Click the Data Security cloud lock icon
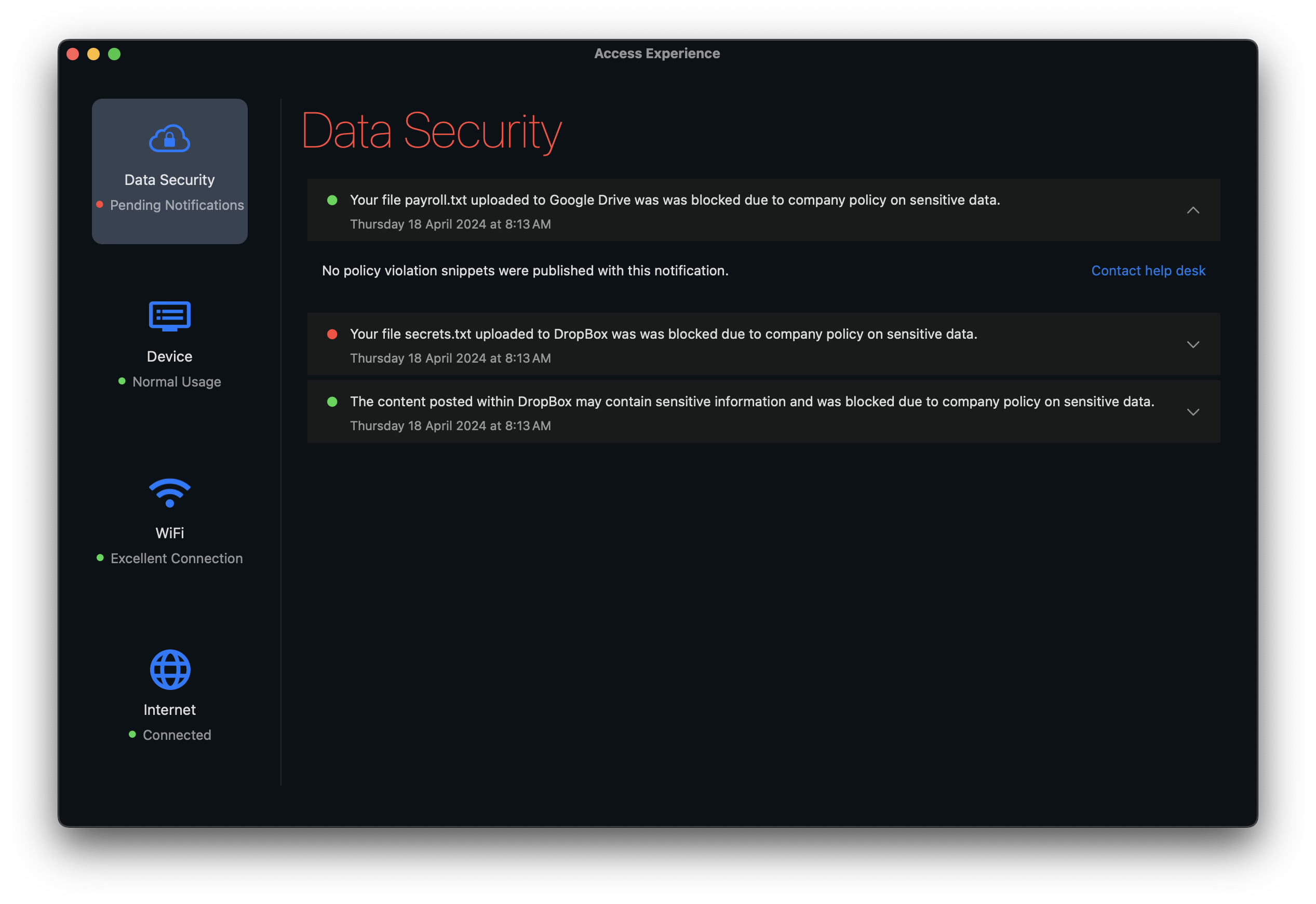 coord(169,139)
